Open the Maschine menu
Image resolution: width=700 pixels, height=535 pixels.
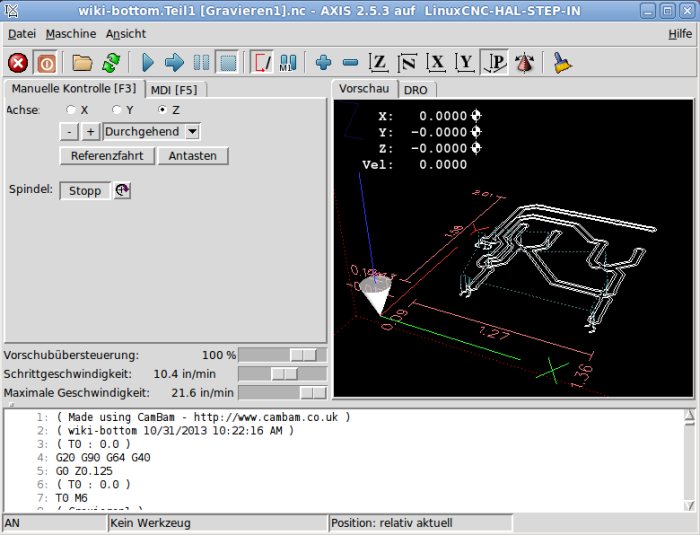coord(71,34)
